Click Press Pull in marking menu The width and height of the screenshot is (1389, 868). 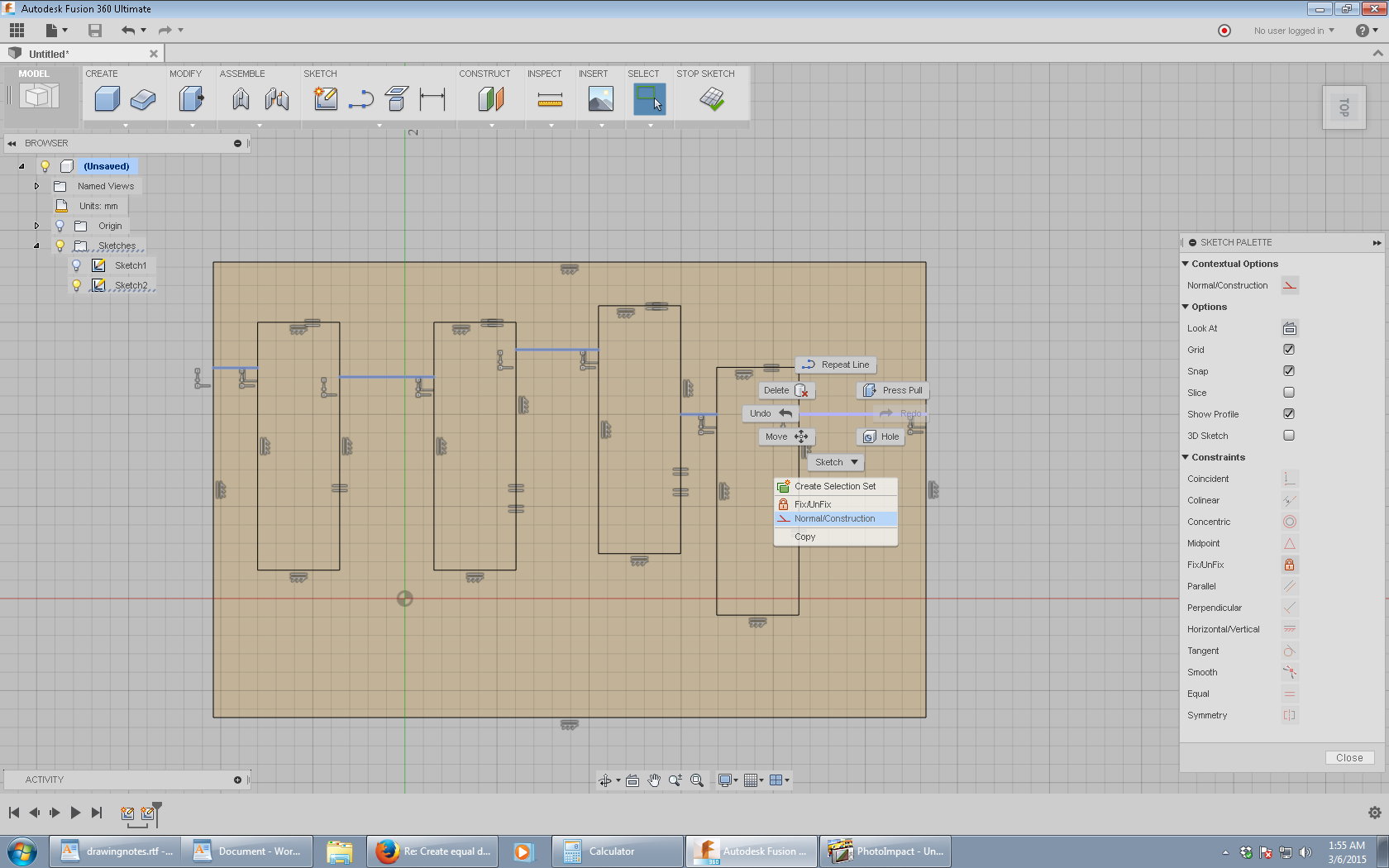point(892,390)
